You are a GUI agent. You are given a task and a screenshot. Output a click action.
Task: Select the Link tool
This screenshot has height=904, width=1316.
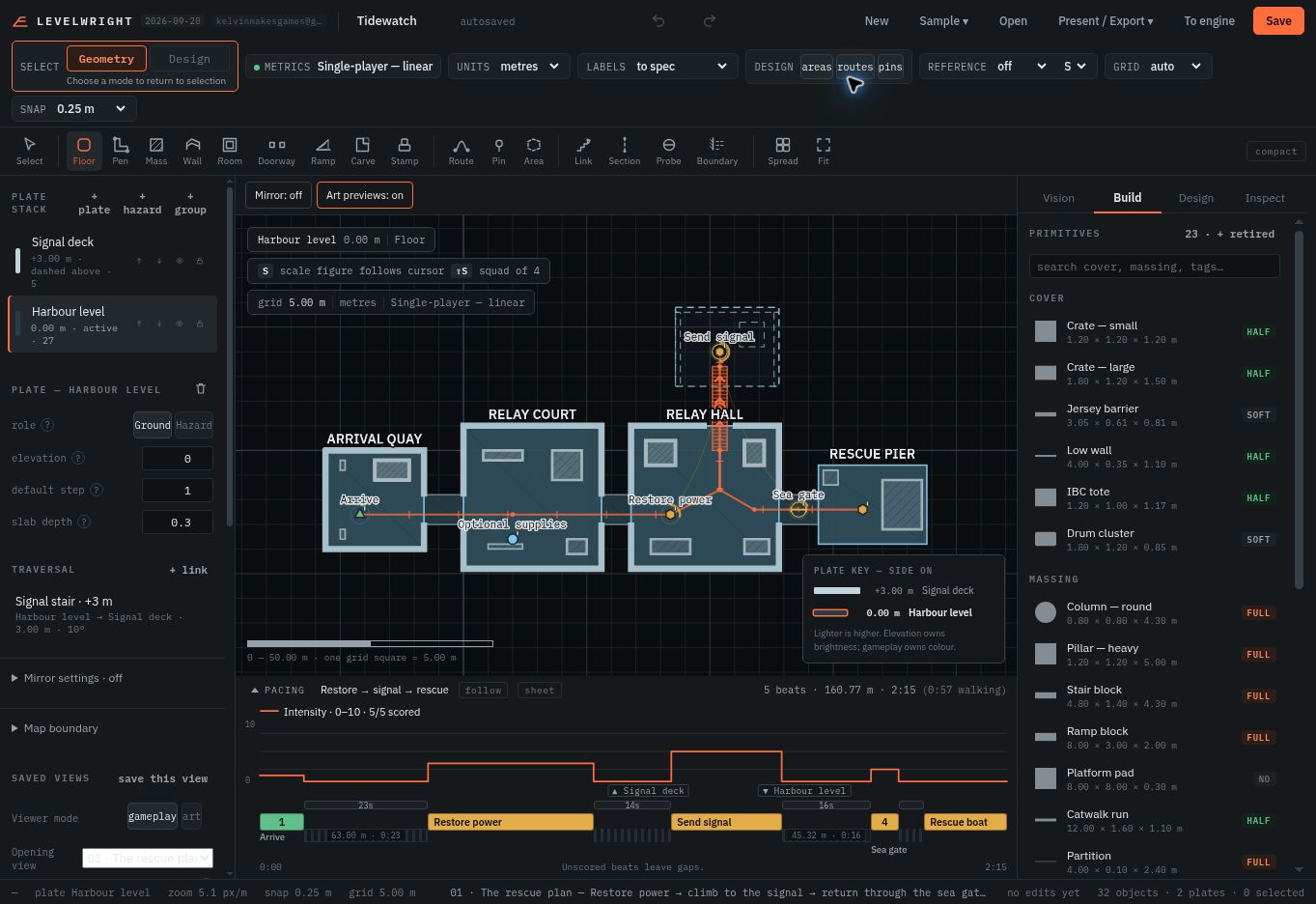pyautogui.click(x=583, y=151)
